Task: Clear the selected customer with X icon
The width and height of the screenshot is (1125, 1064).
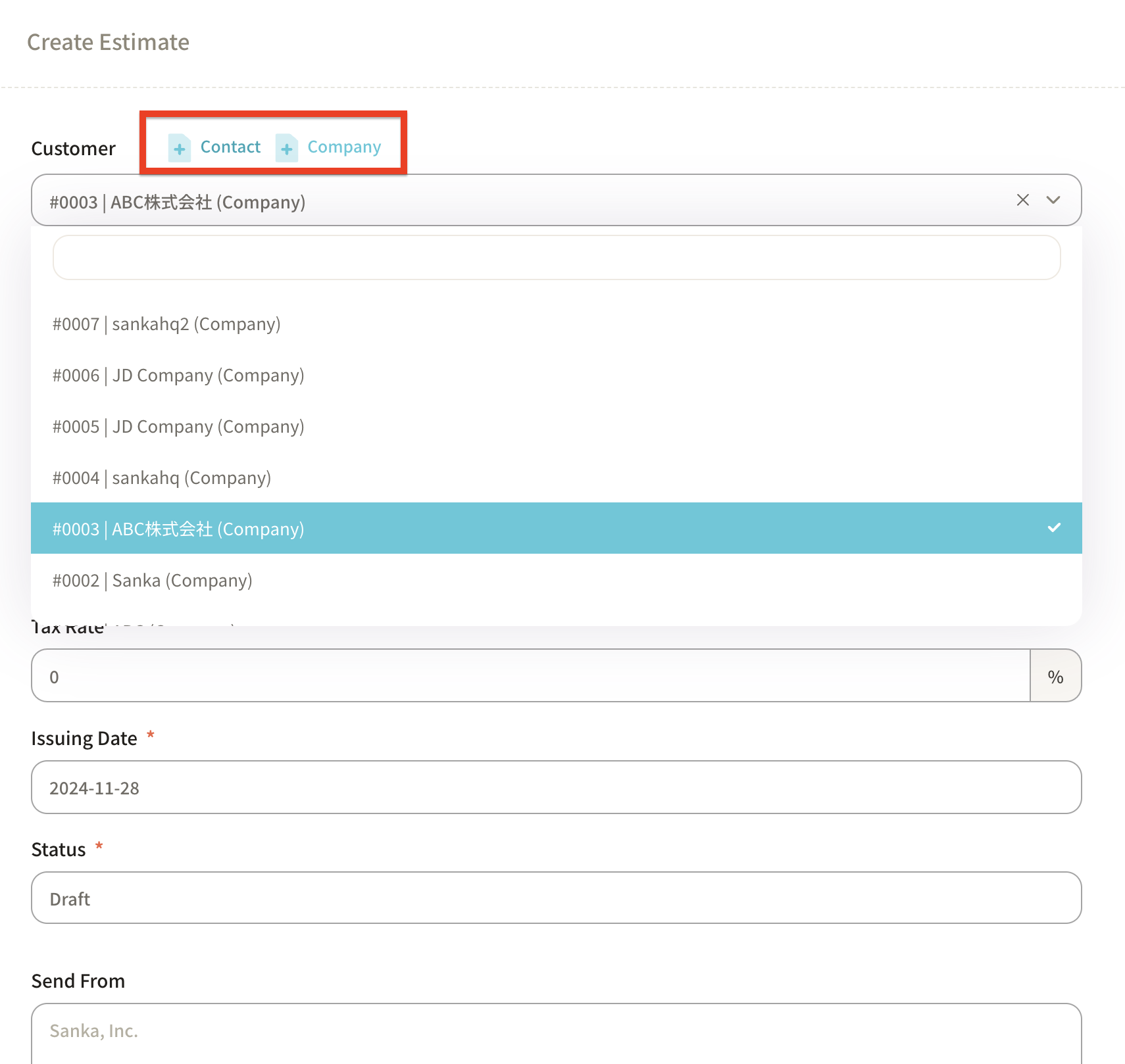Action: click(1022, 200)
